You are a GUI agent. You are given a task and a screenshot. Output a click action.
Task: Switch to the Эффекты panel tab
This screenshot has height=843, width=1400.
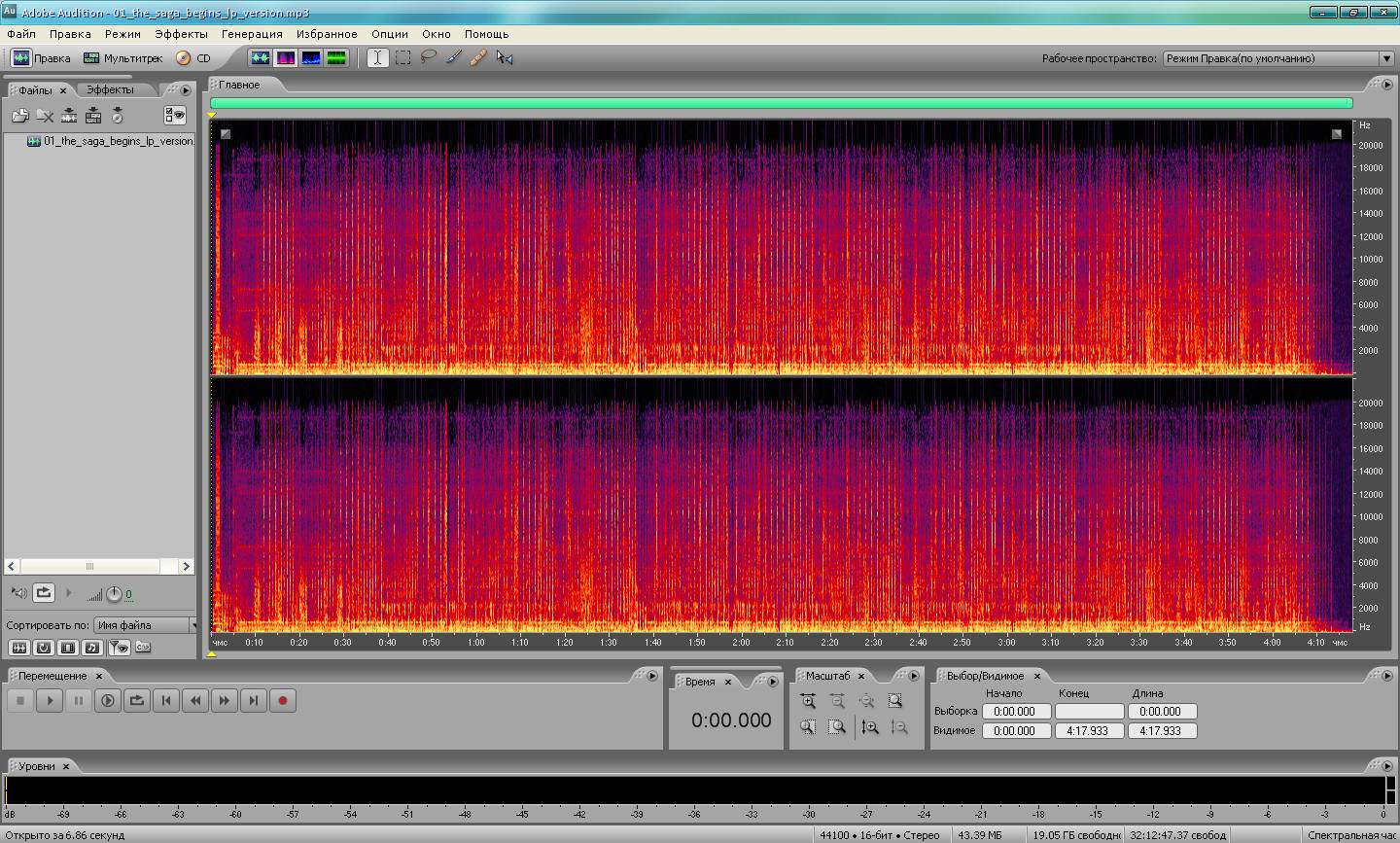tap(110, 89)
